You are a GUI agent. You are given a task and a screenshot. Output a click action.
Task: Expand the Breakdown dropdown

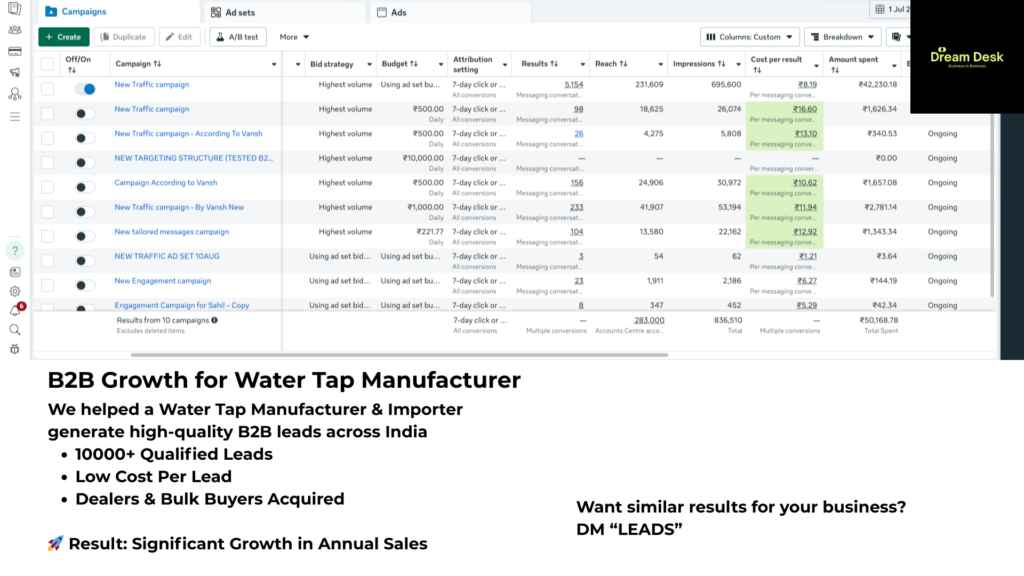tap(842, 37)
